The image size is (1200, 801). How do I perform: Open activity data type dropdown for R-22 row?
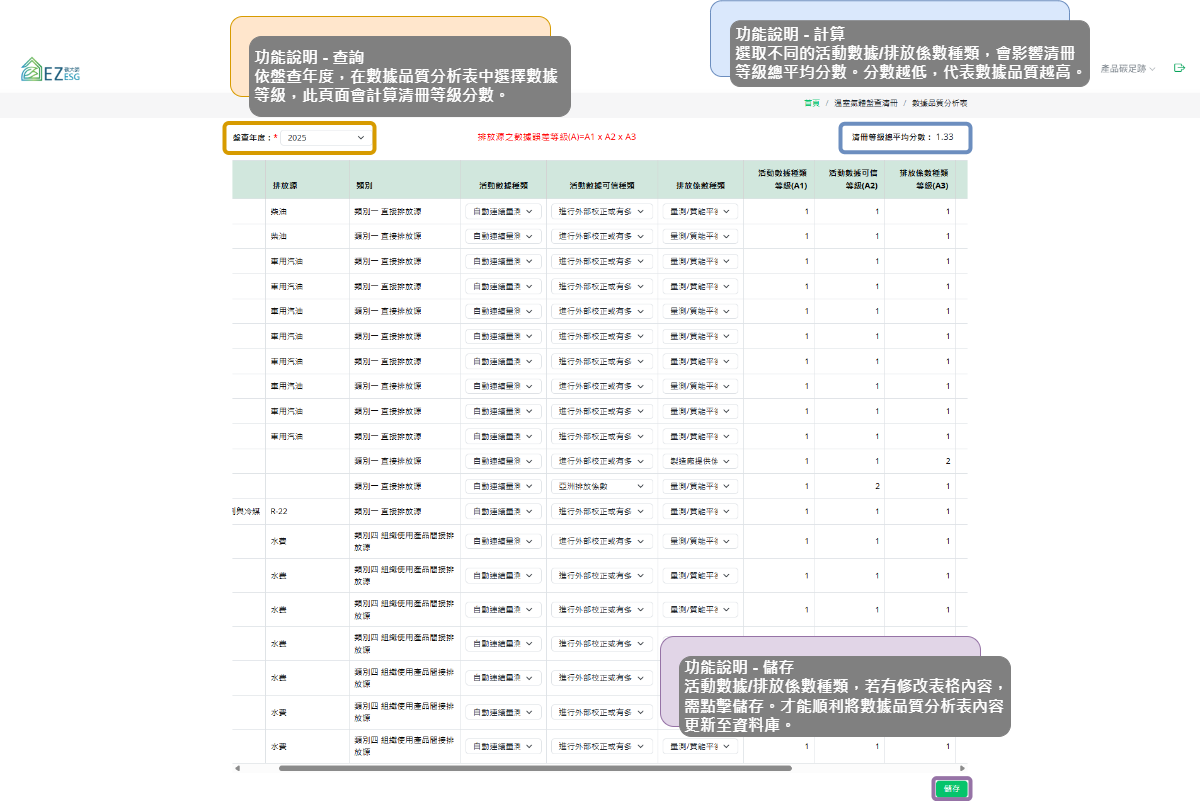click(503, 511)
